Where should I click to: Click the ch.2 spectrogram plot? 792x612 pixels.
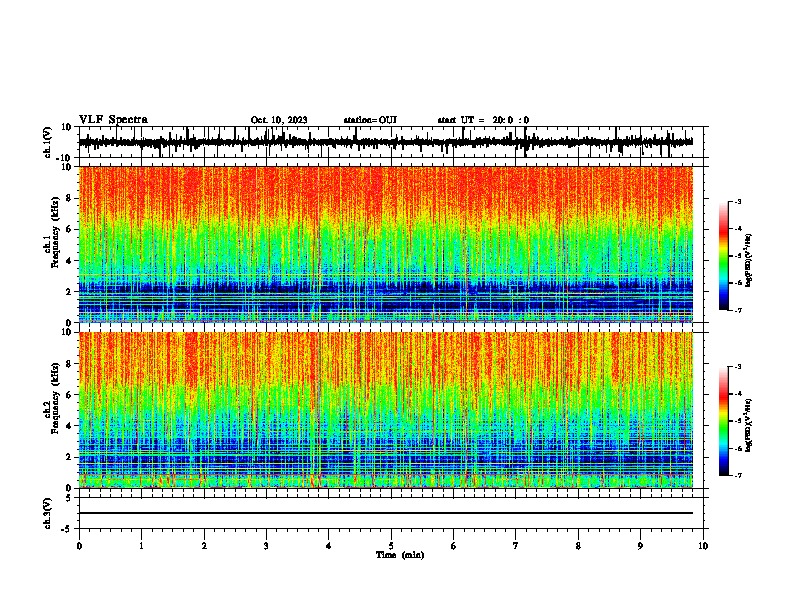click(386, 410)
